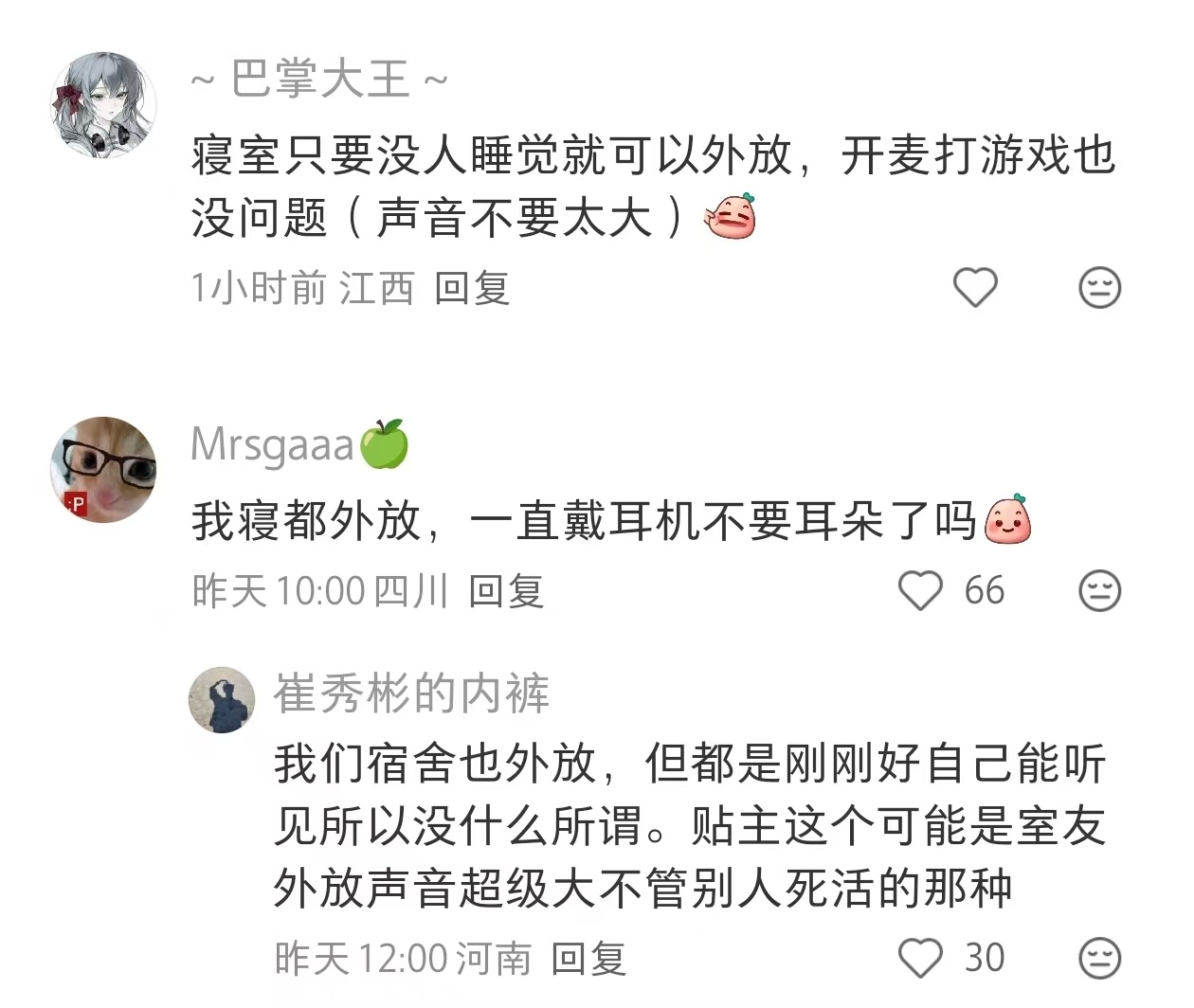Open the Mrsgaaa username profile
Viewport: 1194px width, 1008px height.
272,444
